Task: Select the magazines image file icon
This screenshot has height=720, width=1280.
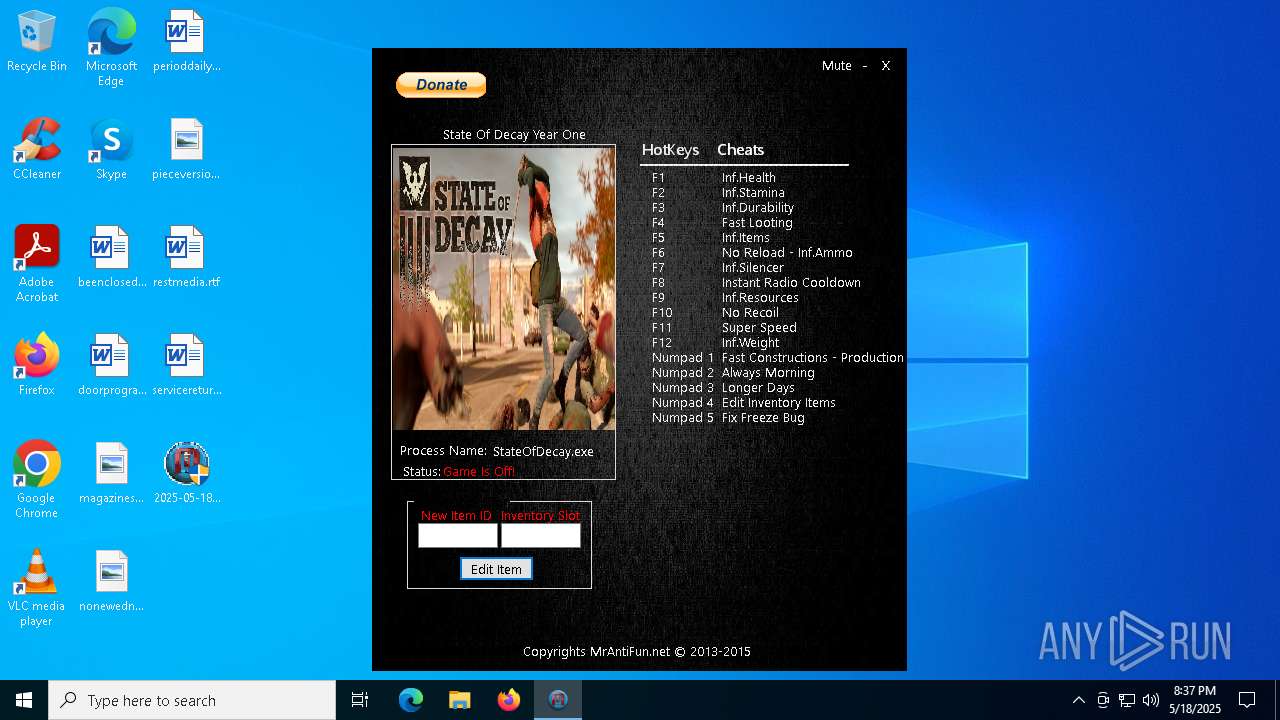Action: (111, 474)
